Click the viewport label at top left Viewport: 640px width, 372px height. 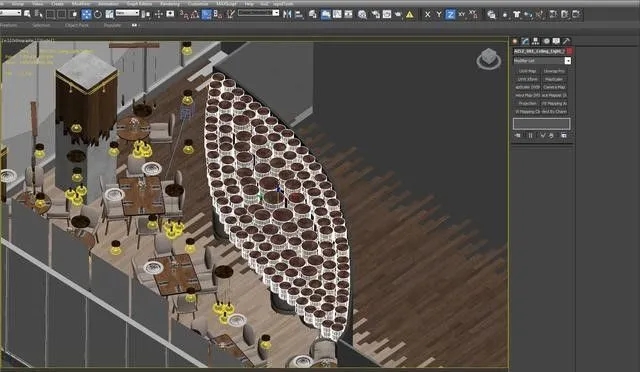(28, 40)
